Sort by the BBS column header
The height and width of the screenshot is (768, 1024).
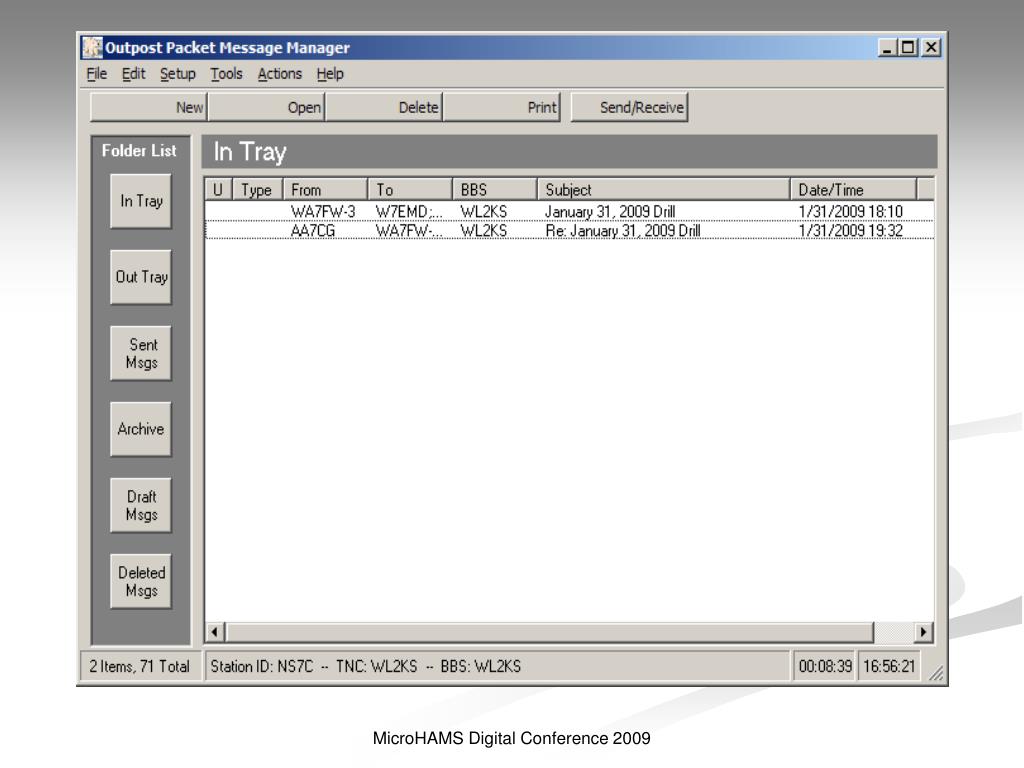[x=495, y=189]
